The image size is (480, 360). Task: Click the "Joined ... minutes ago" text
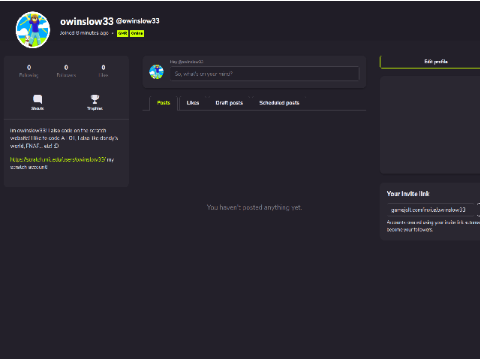[84, 33]
